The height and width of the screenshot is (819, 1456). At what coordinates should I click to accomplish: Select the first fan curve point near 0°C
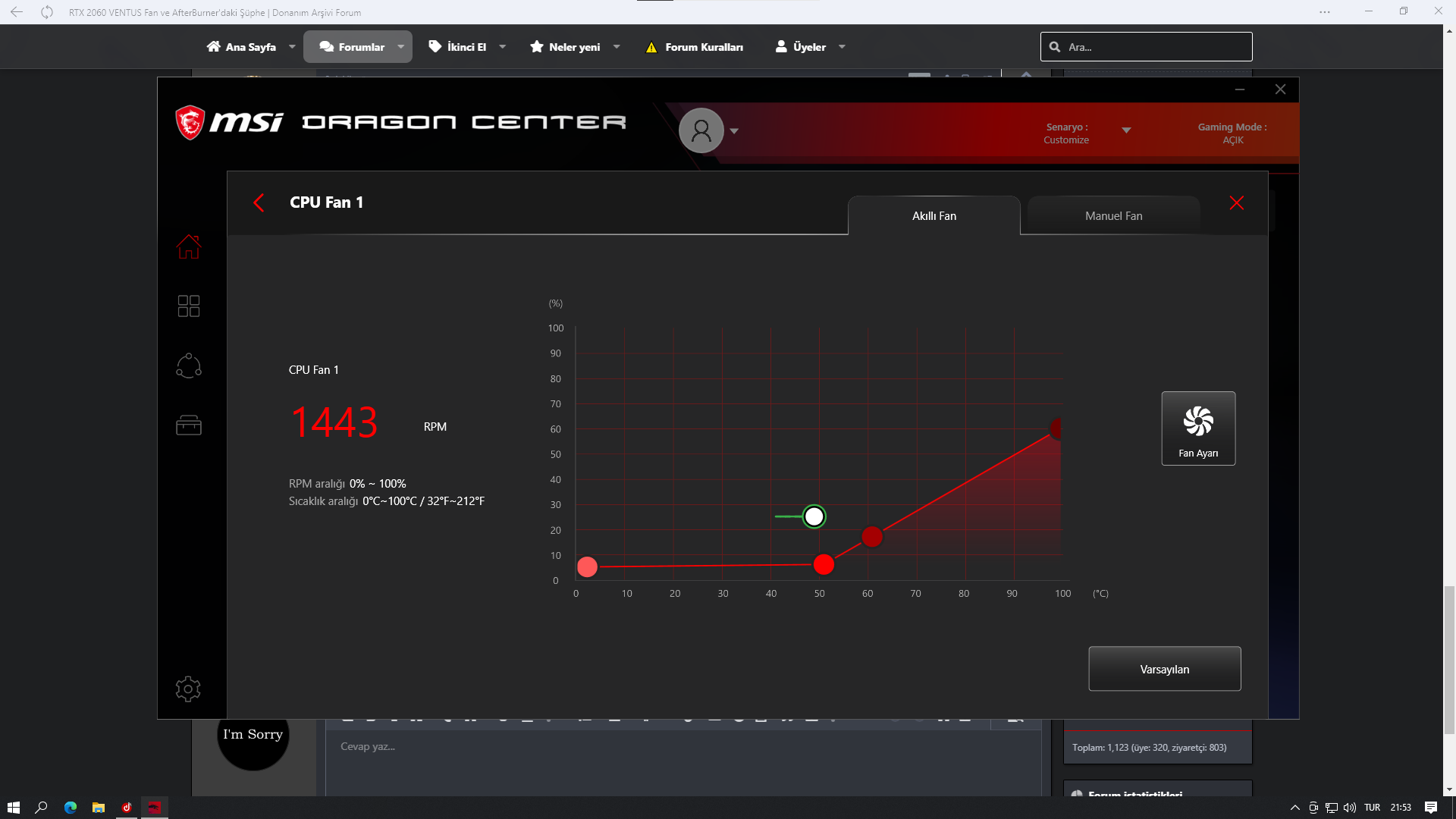587,566
